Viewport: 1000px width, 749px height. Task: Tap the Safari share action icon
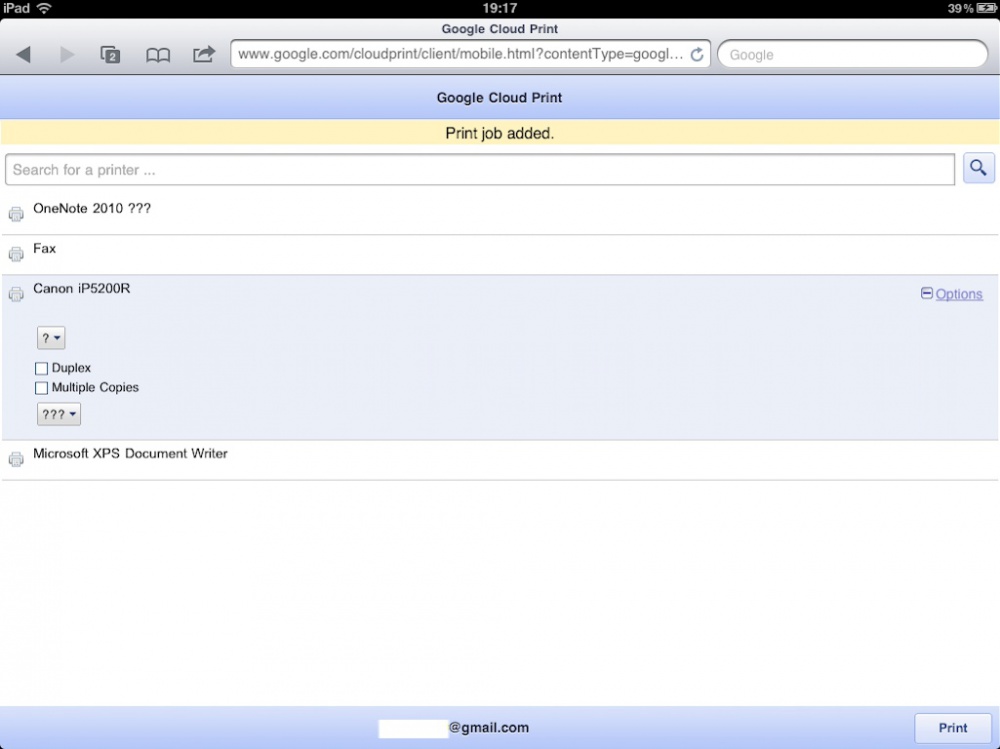tap(203, 54)
